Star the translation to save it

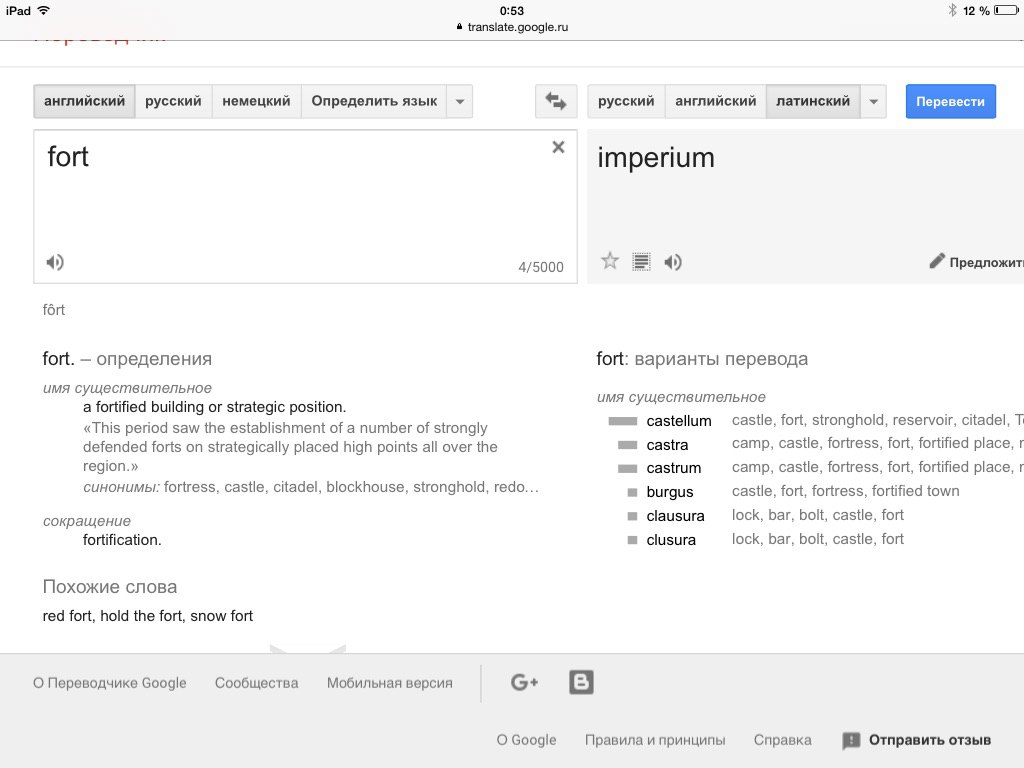point(610,261)
